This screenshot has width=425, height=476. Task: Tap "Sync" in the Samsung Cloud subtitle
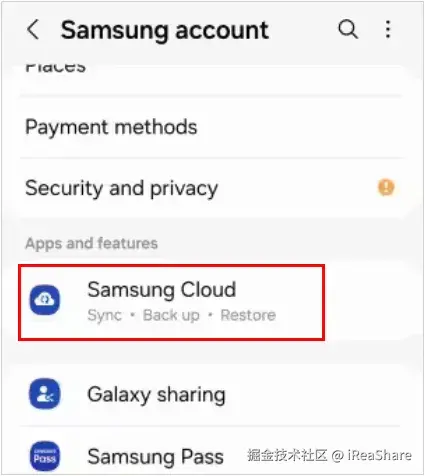click(104, 315)
